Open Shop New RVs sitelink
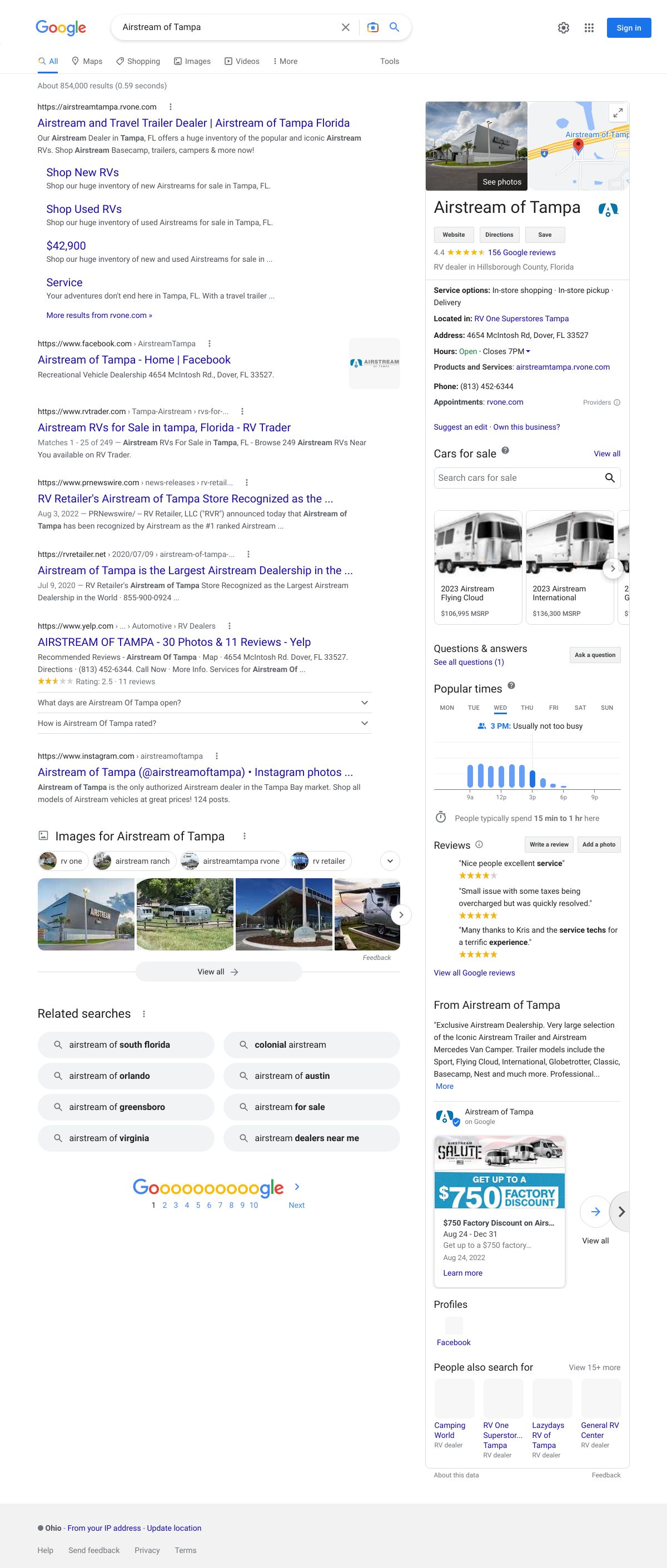The height and width of the screenshot is (1568, 667). (x=82, y=172)
